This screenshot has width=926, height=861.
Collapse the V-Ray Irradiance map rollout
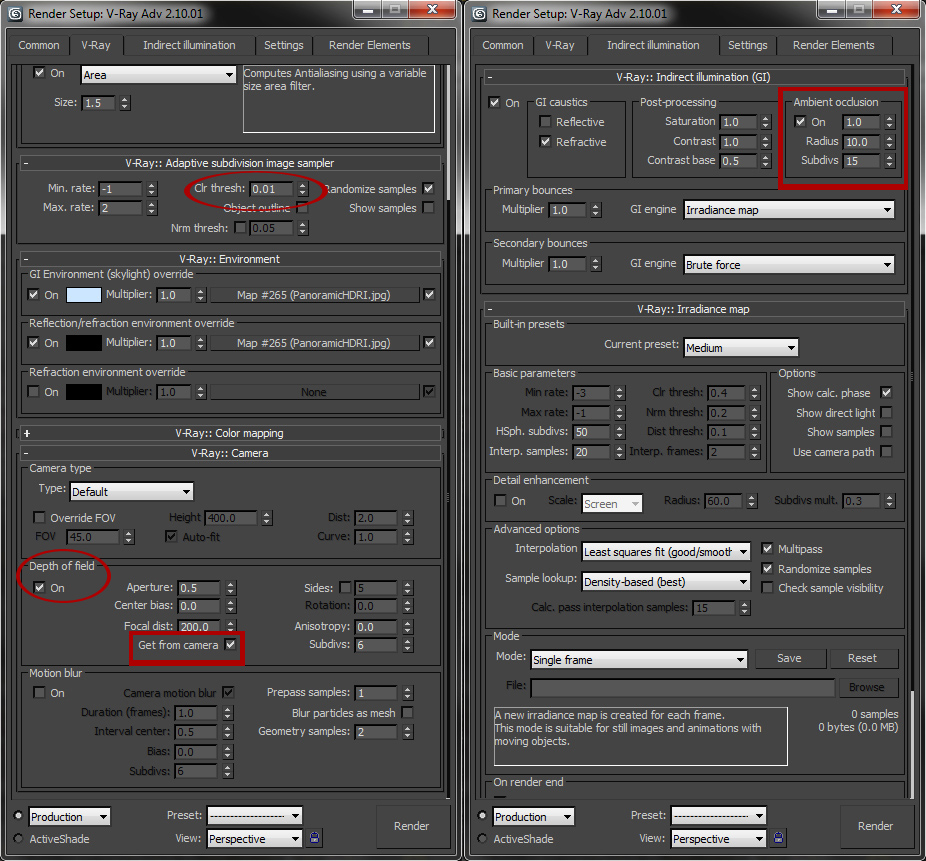[x=490, y=309]
